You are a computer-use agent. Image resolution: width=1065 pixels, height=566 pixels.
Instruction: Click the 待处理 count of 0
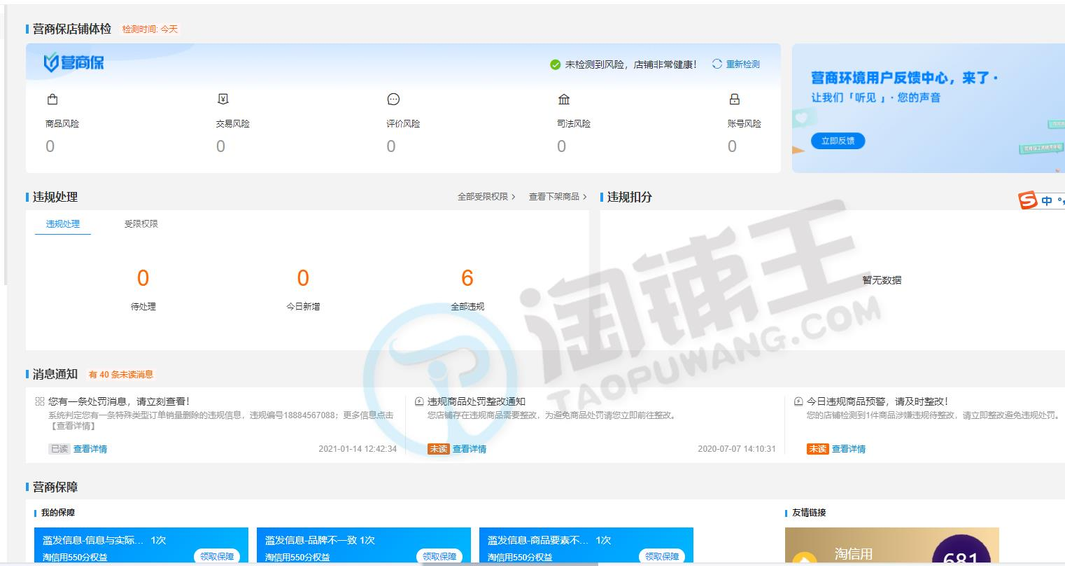(x=143, y=278)
